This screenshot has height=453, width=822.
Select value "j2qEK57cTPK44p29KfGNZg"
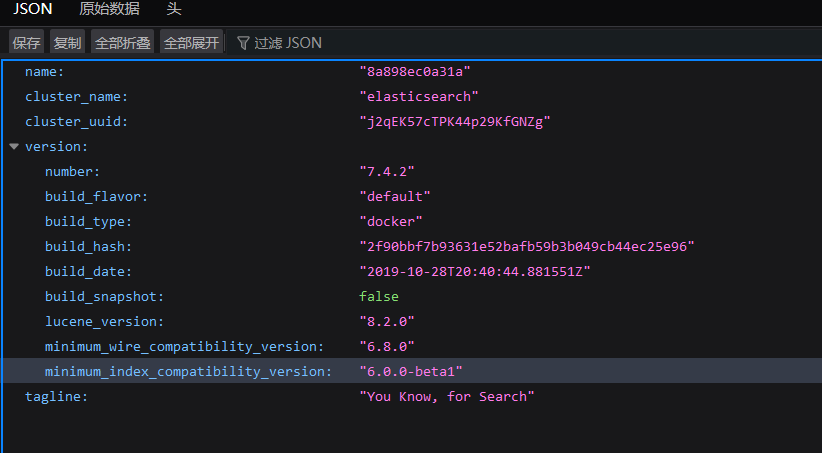tap(455, 122)
